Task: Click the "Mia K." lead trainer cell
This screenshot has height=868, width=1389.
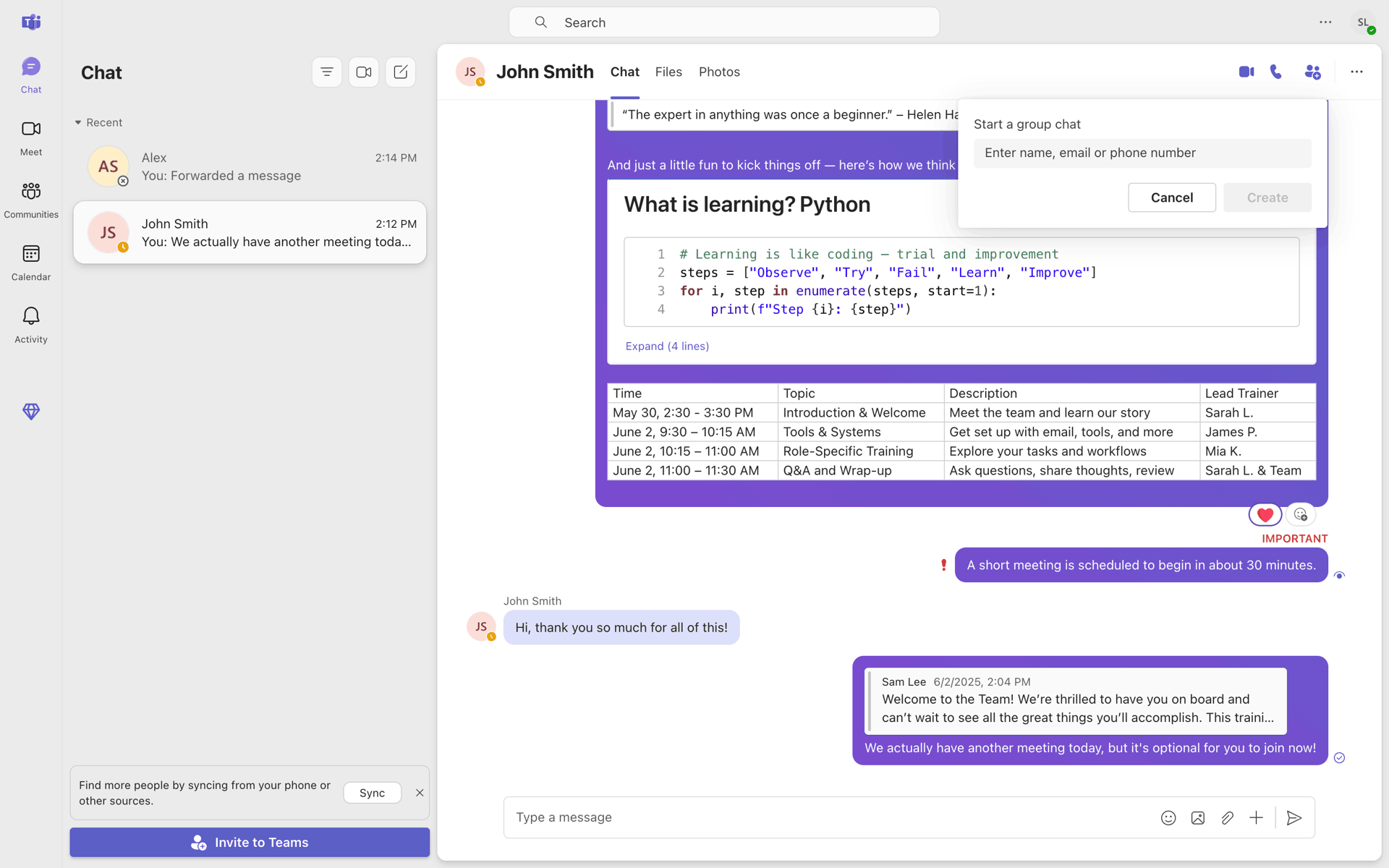Action: [1257, 451]
